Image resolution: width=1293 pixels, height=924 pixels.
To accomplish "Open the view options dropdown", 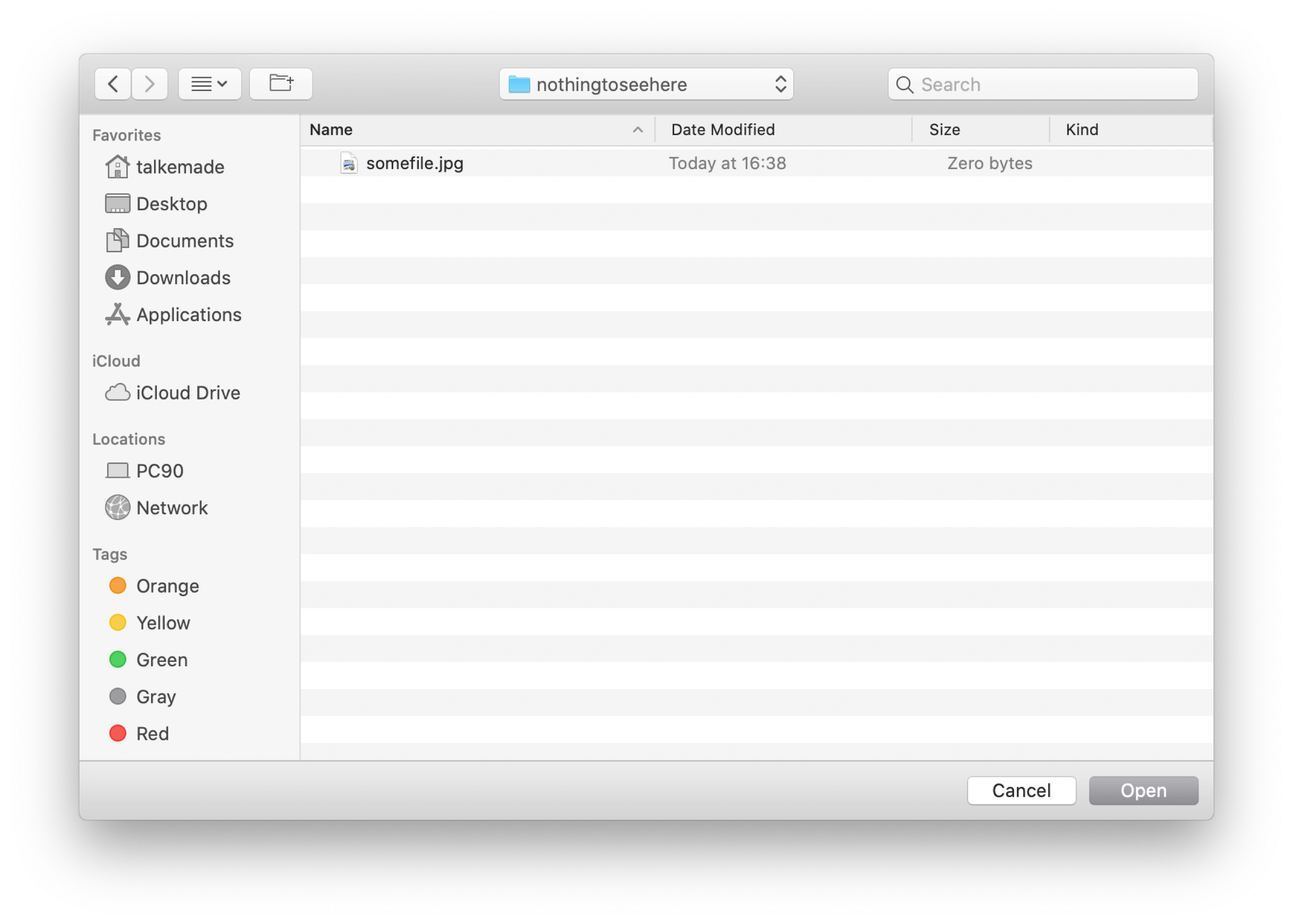I will 209,84.
